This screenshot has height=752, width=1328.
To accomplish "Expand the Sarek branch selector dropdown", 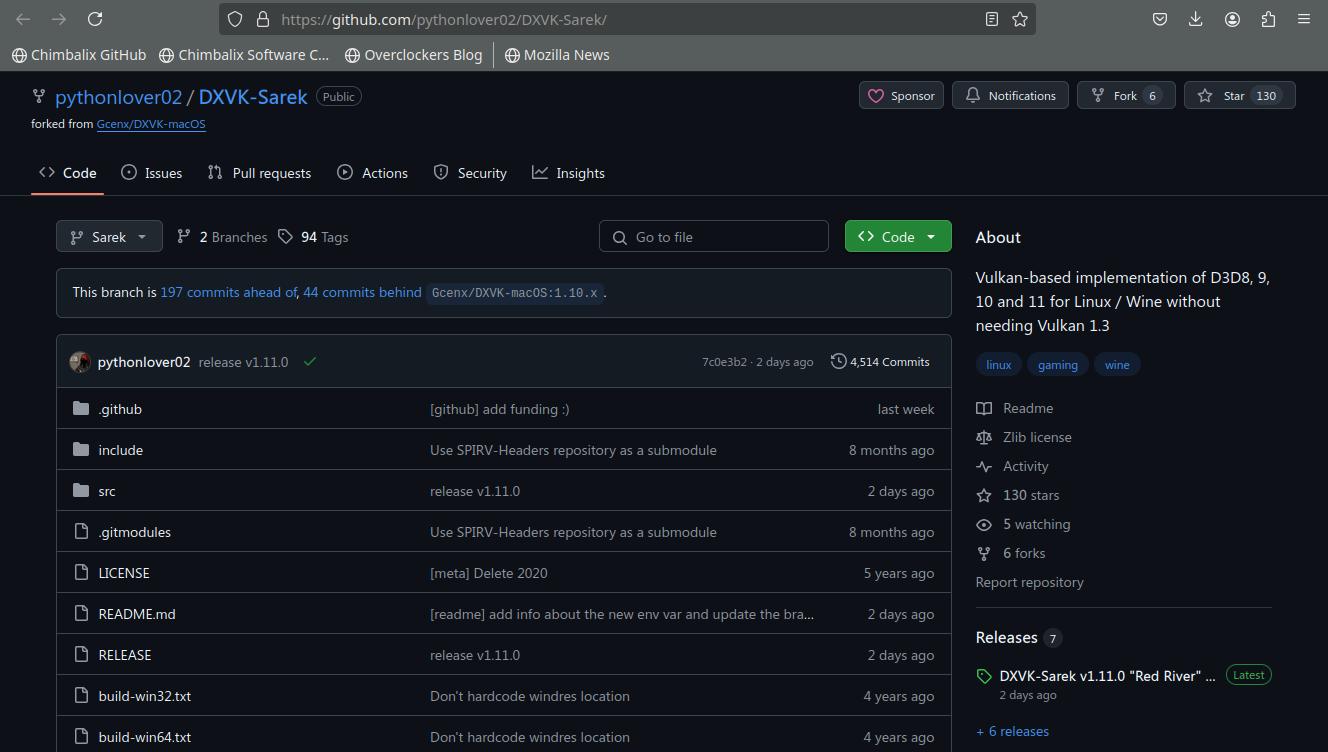I will (x=109, y=237).
